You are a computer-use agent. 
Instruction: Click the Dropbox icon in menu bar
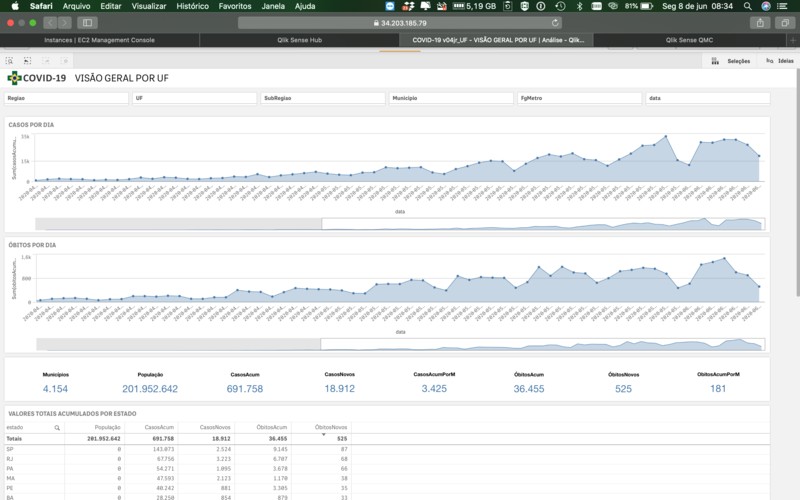point(408,6)
